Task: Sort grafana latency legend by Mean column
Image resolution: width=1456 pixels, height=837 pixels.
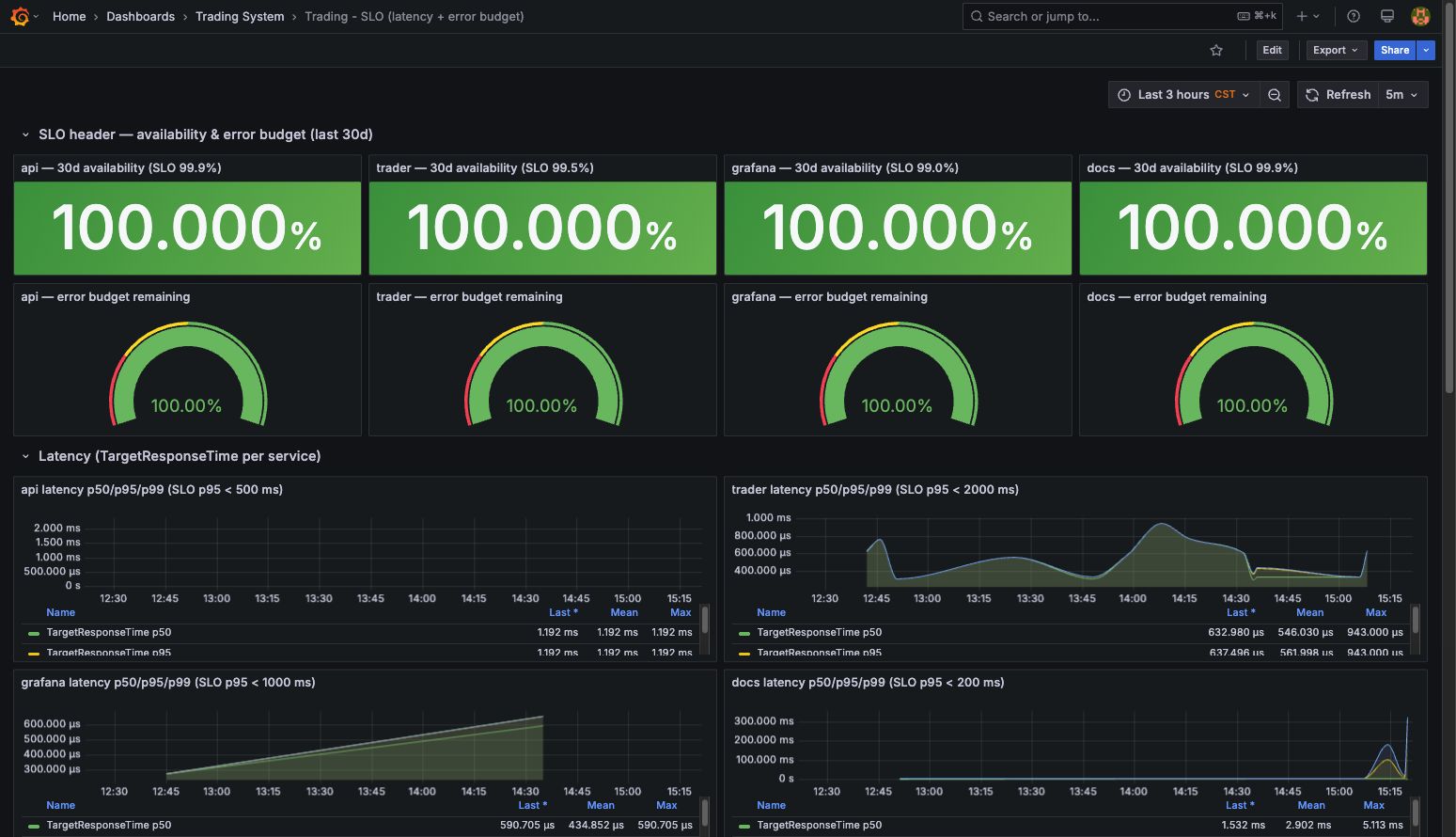Action: tap(601, 805)
